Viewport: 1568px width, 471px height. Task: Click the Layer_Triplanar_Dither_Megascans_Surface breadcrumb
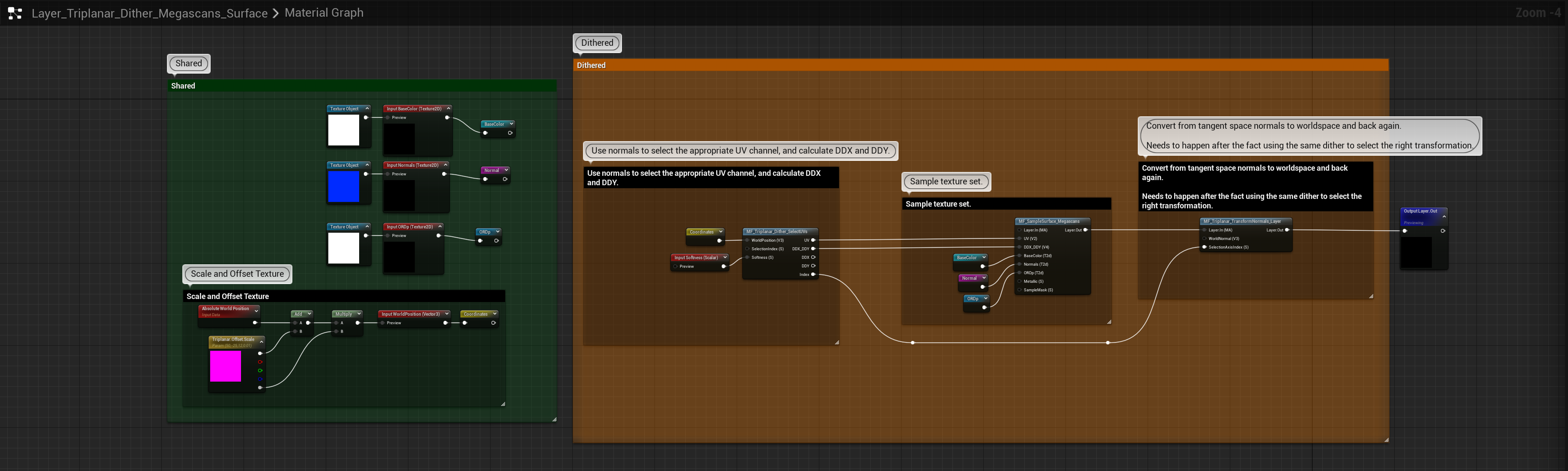click(149, 12)
